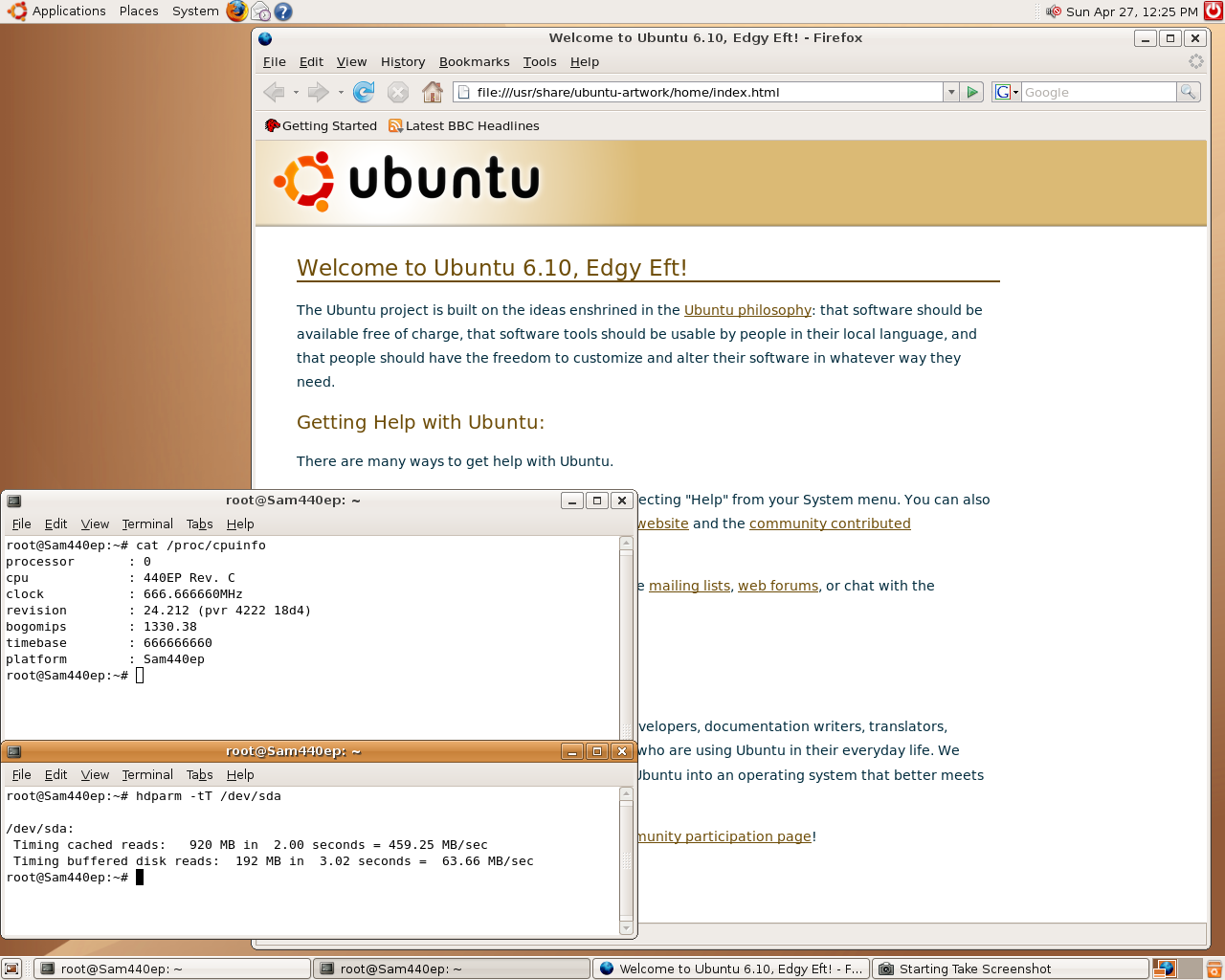Screen dimensions: 1225x980
Task: Open Terminal menu in cpuinfo terminal window
Action: coord(147,523)
